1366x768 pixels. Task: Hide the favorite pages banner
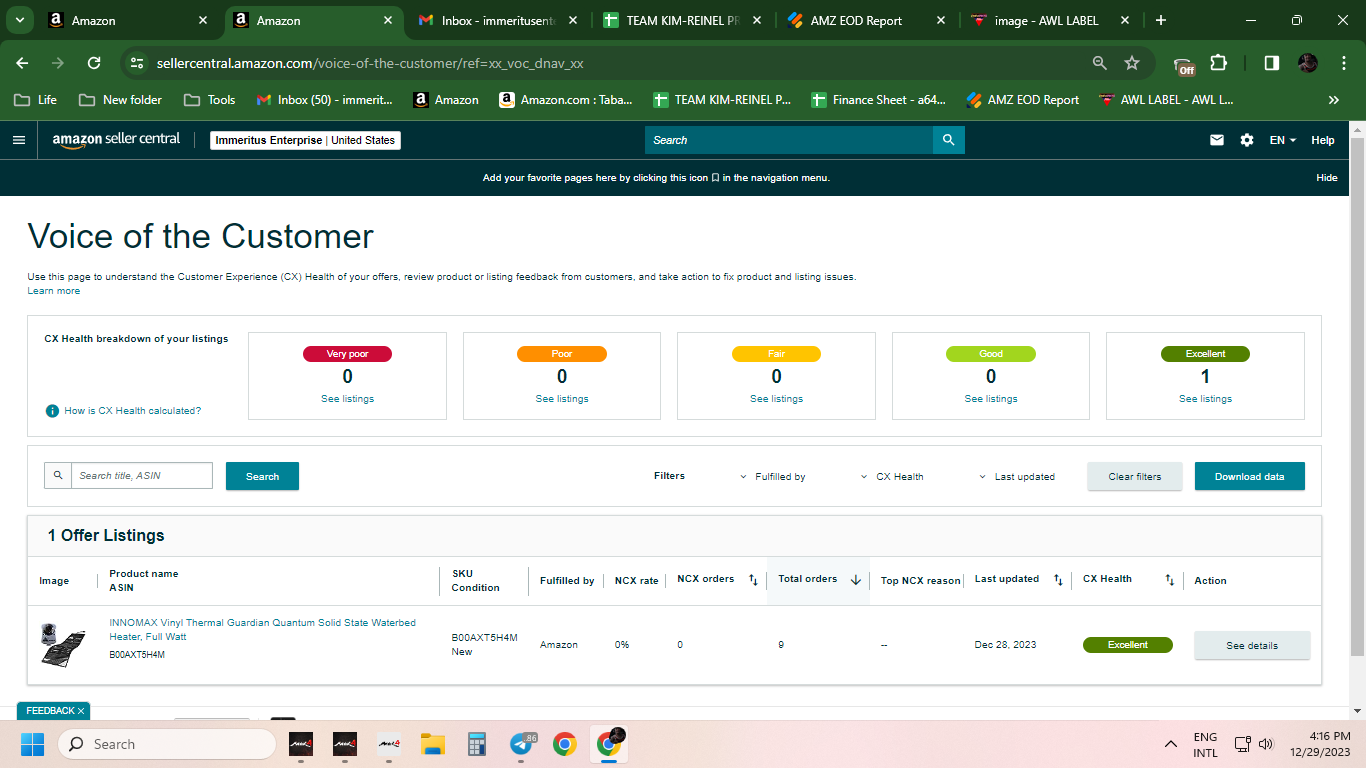pos(1326,178)
